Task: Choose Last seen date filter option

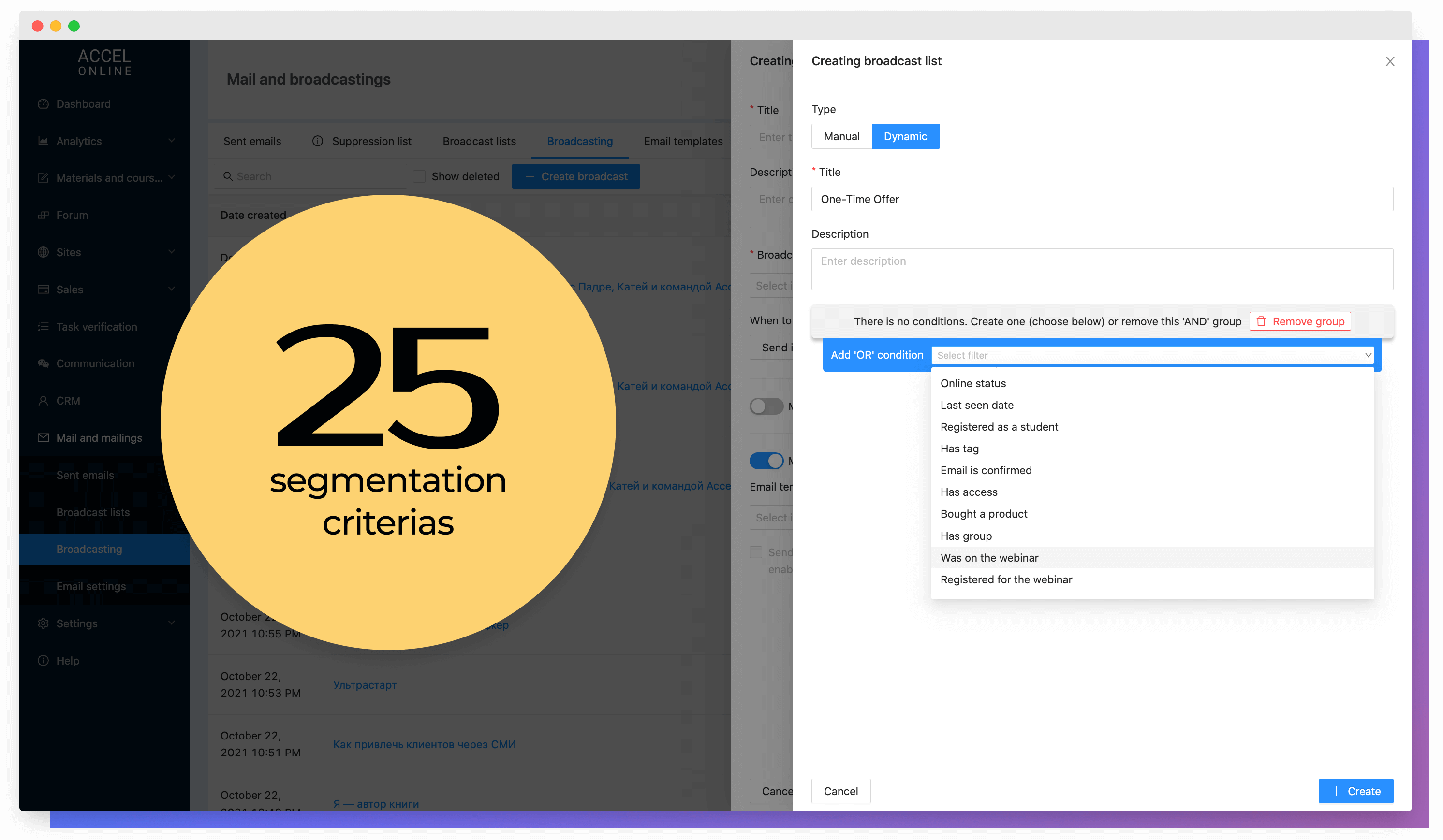Action: pyautogui.click(x=1153, y=405)
